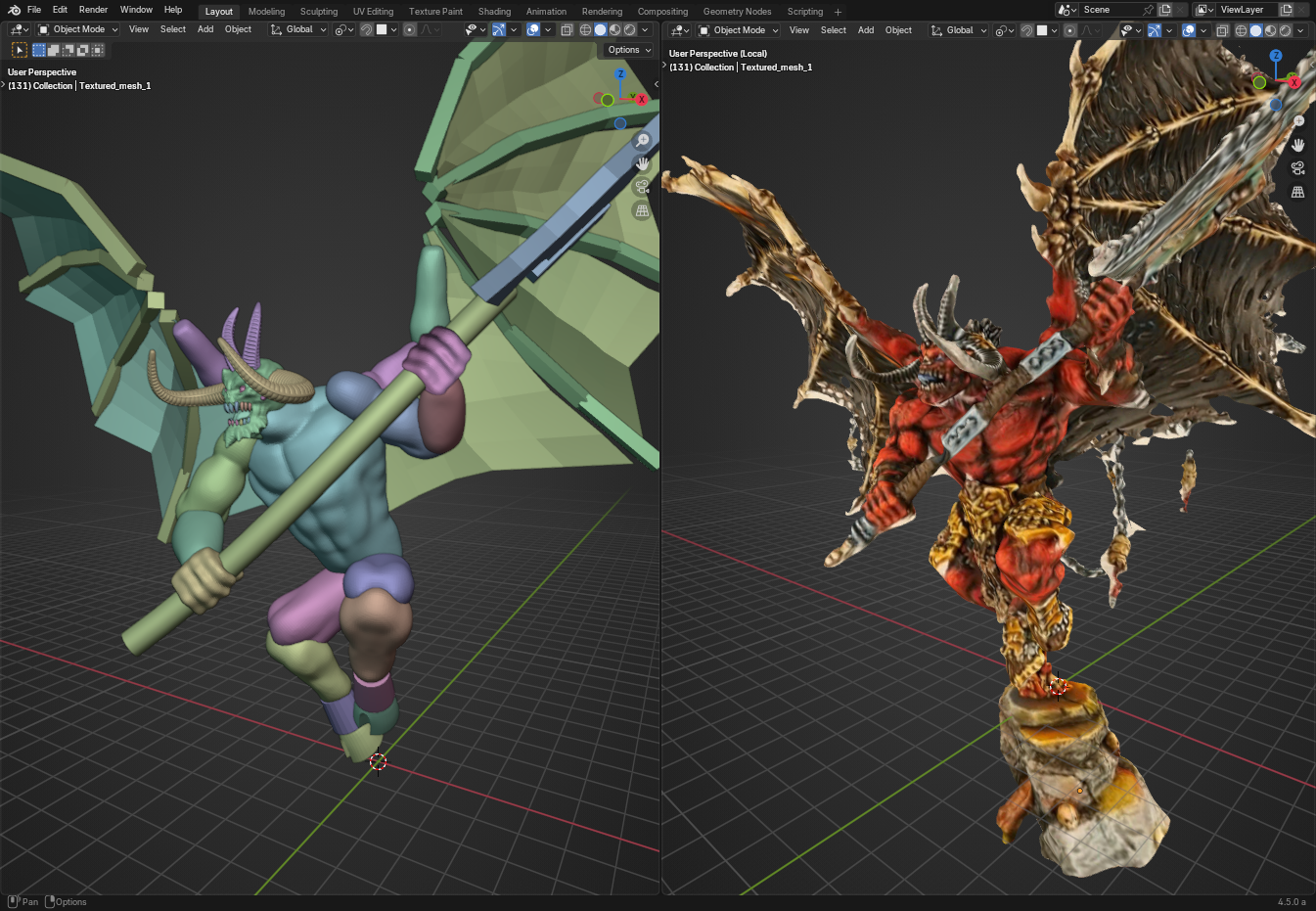
Task: Click pan hand icon in right viewport
Action: 1298,145
